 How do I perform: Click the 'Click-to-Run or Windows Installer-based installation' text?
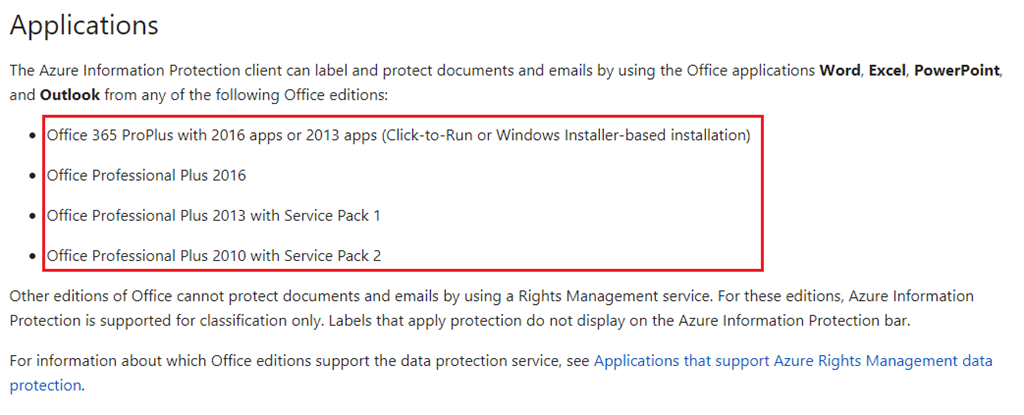tap(566, 135)
